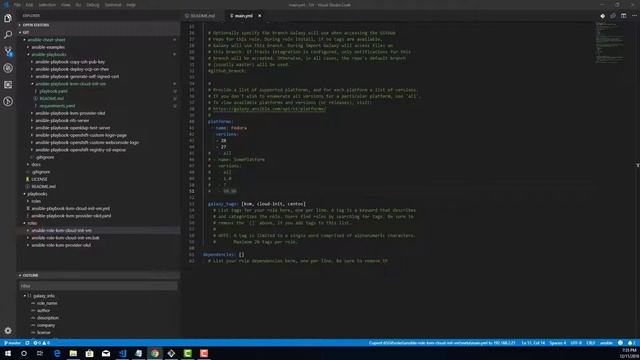Launch Microsoft Edge from the taskbar

57,353
